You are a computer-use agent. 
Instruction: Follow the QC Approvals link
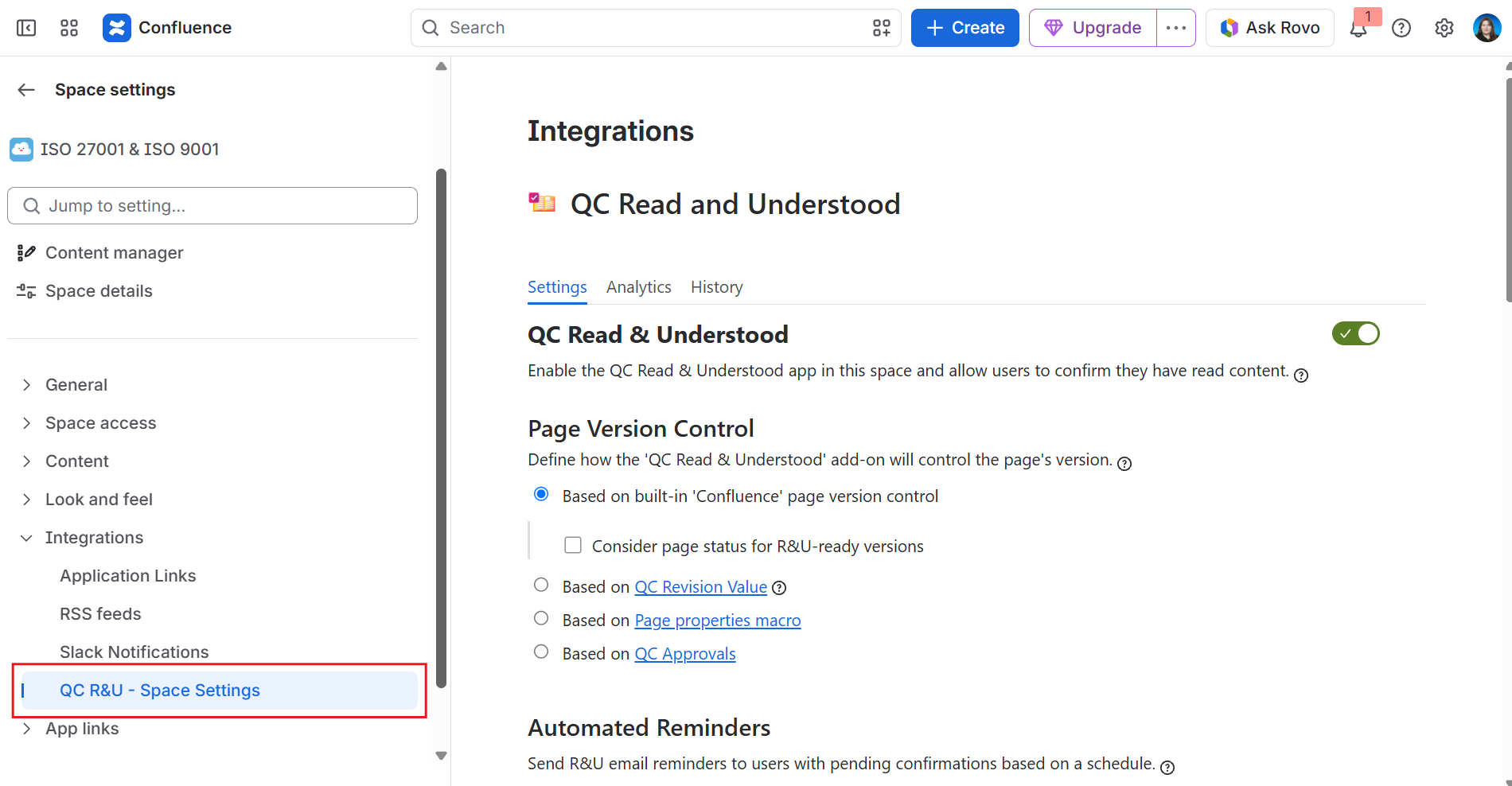(685, 654)
